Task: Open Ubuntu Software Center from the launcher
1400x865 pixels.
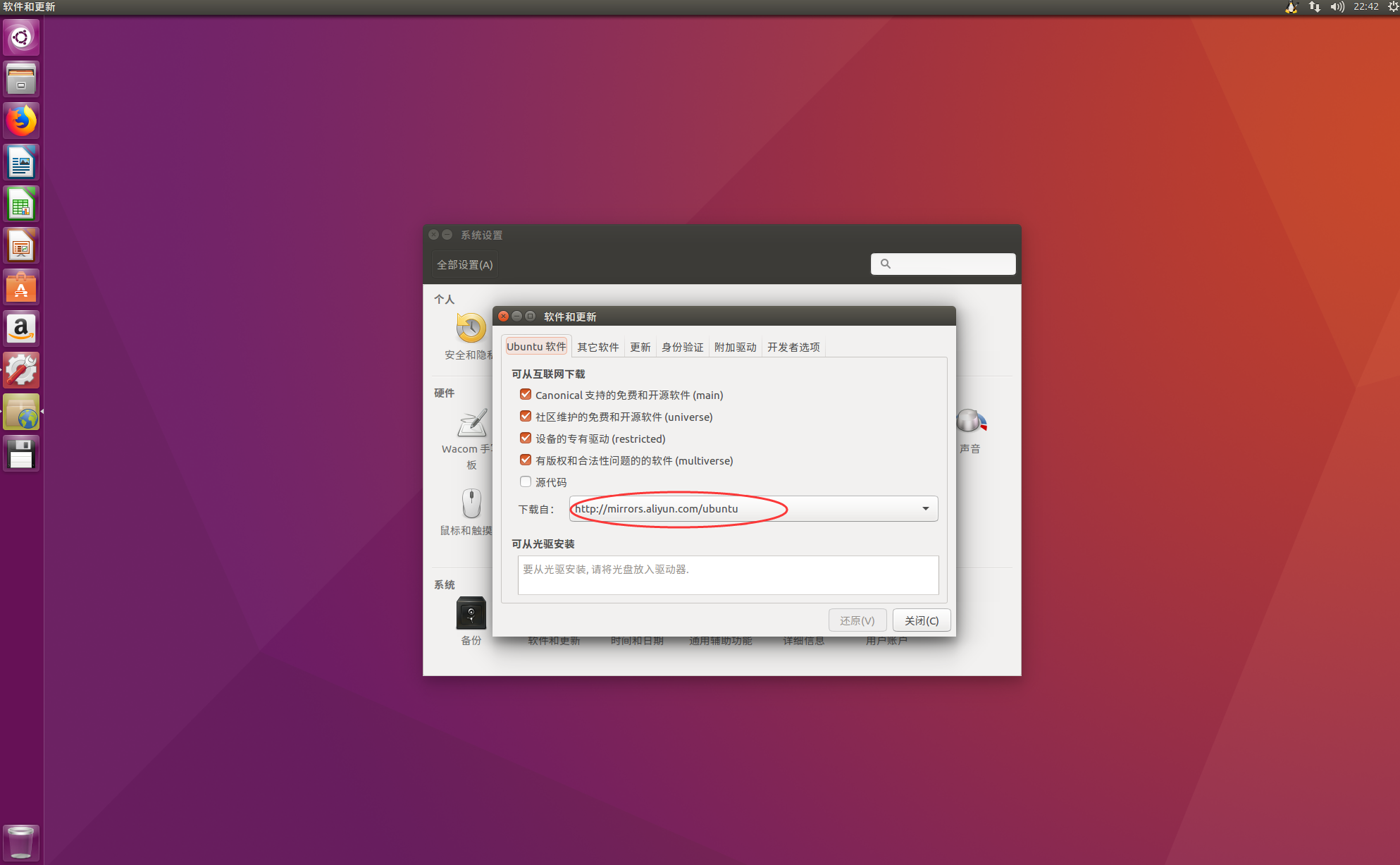Action: pos(21,286)
